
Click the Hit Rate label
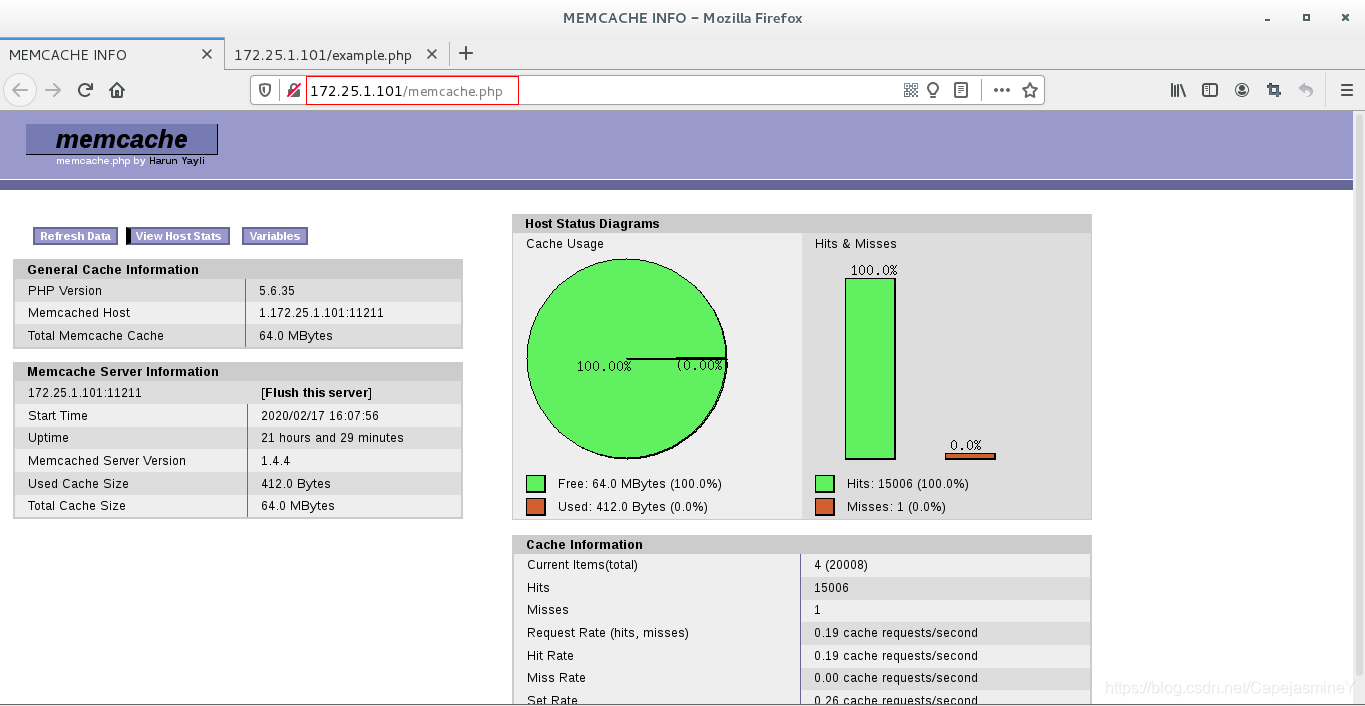tap(550, 656)
